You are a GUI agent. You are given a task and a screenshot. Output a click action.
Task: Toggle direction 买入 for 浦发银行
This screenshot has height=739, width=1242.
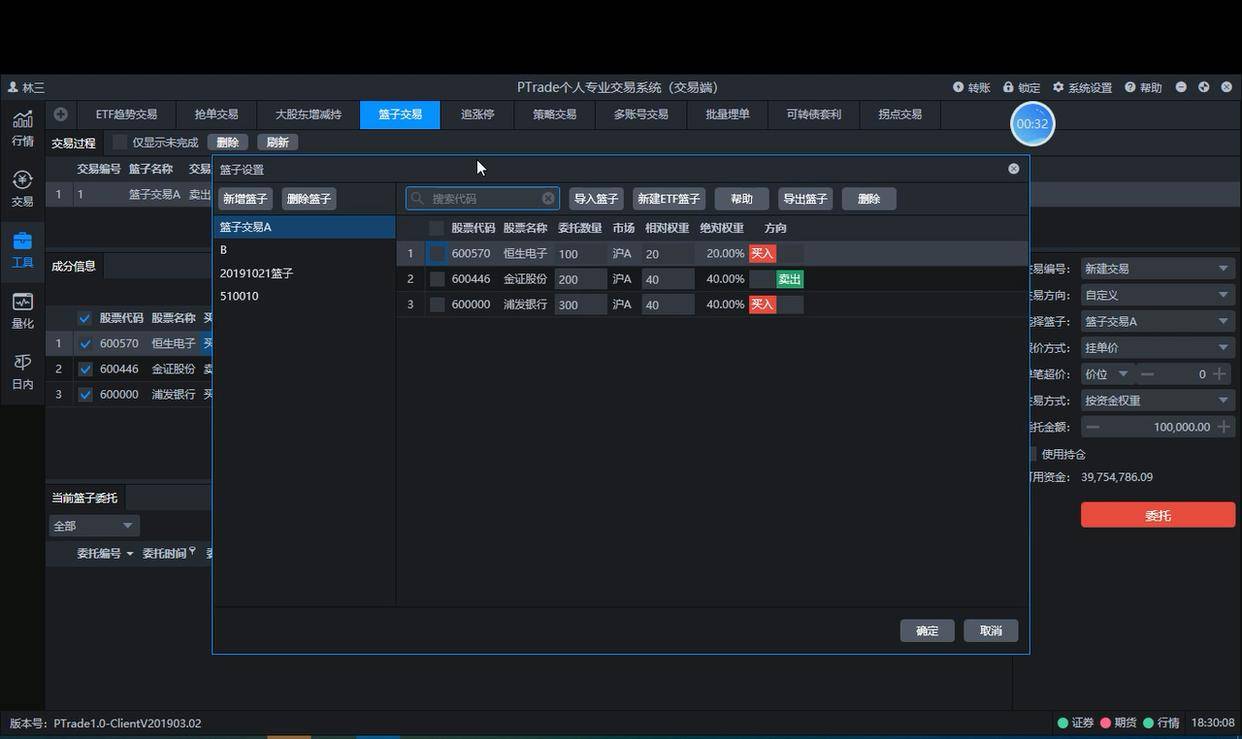pos(763,304)
